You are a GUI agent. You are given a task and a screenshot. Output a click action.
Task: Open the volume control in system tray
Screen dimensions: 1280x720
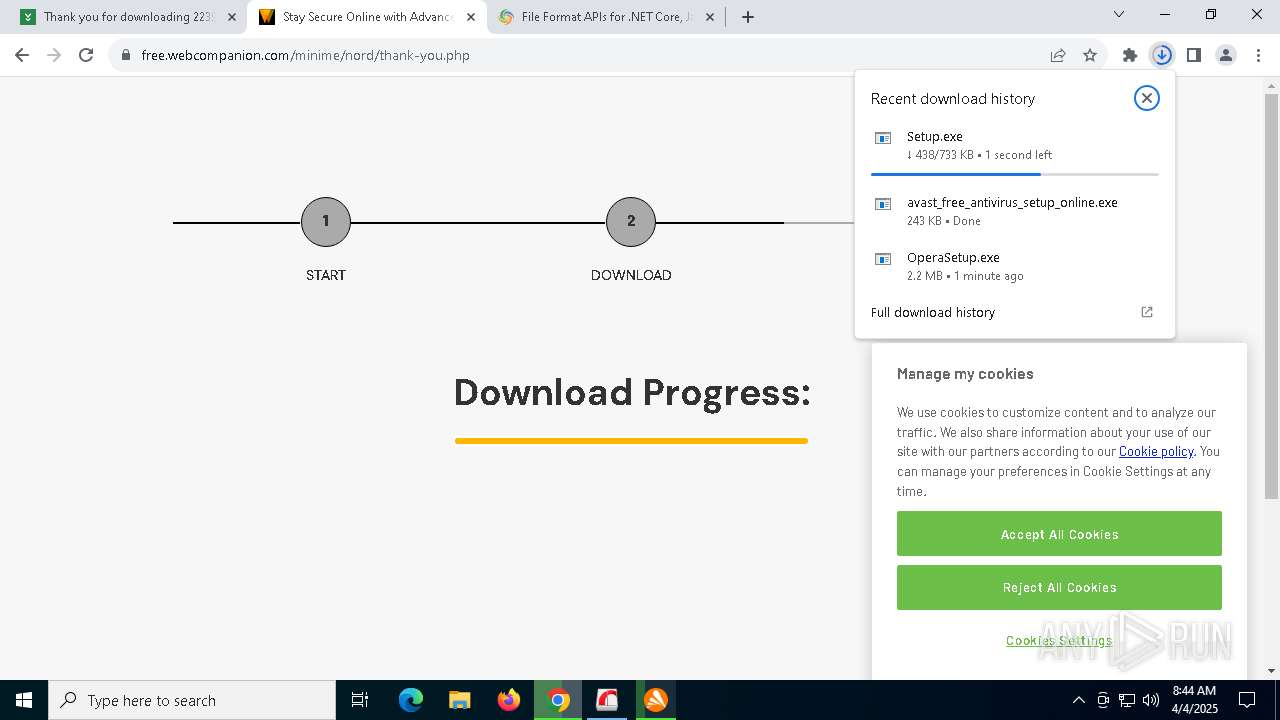(1151, 700)
